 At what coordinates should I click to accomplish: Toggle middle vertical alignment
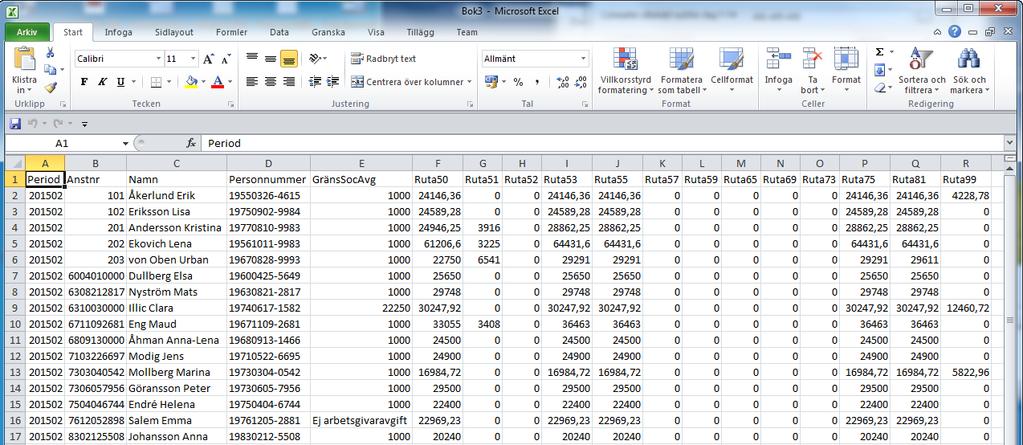[270, 59]
